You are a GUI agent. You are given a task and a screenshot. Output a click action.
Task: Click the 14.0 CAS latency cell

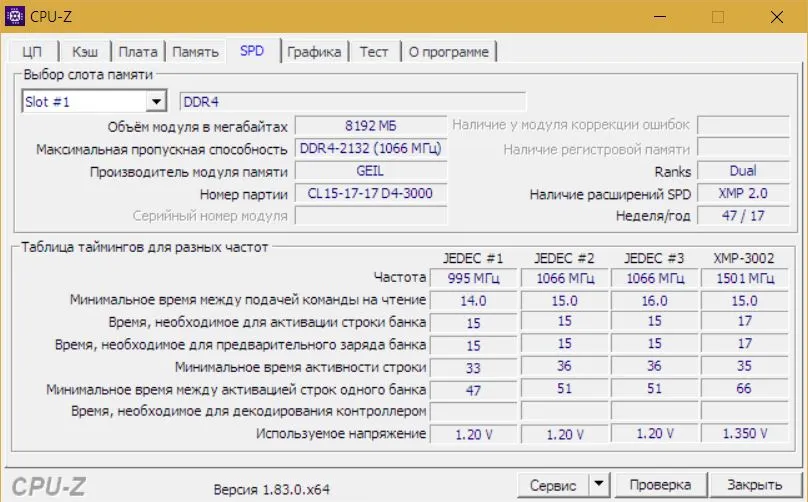click(x=473, y=300)
